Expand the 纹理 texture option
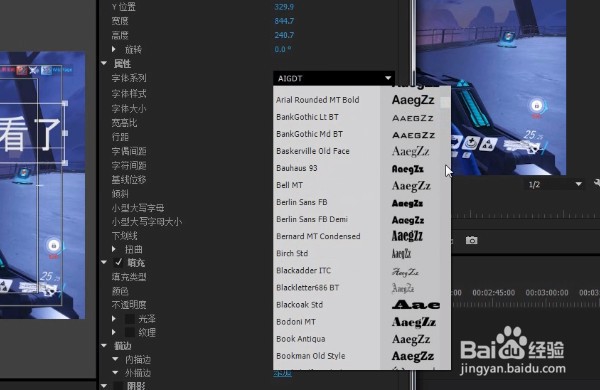The width and height of the screenshot is (600, 390). click(x=114, y=332)
